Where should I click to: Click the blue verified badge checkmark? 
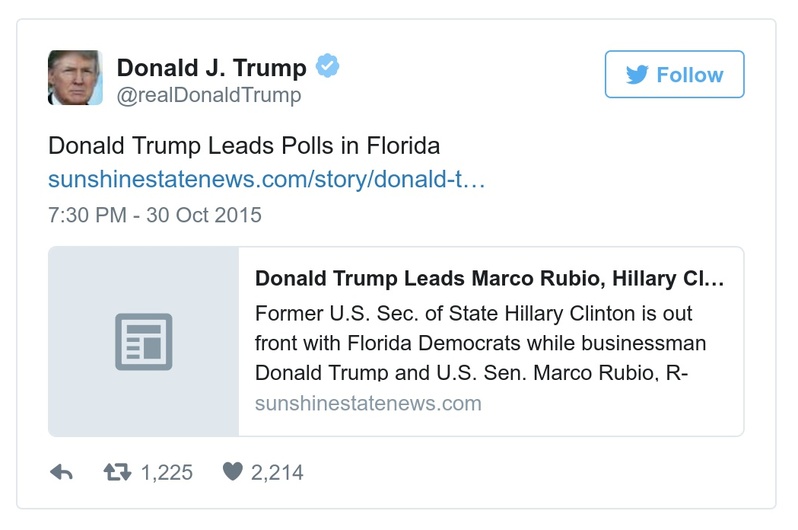click(328, 67)
